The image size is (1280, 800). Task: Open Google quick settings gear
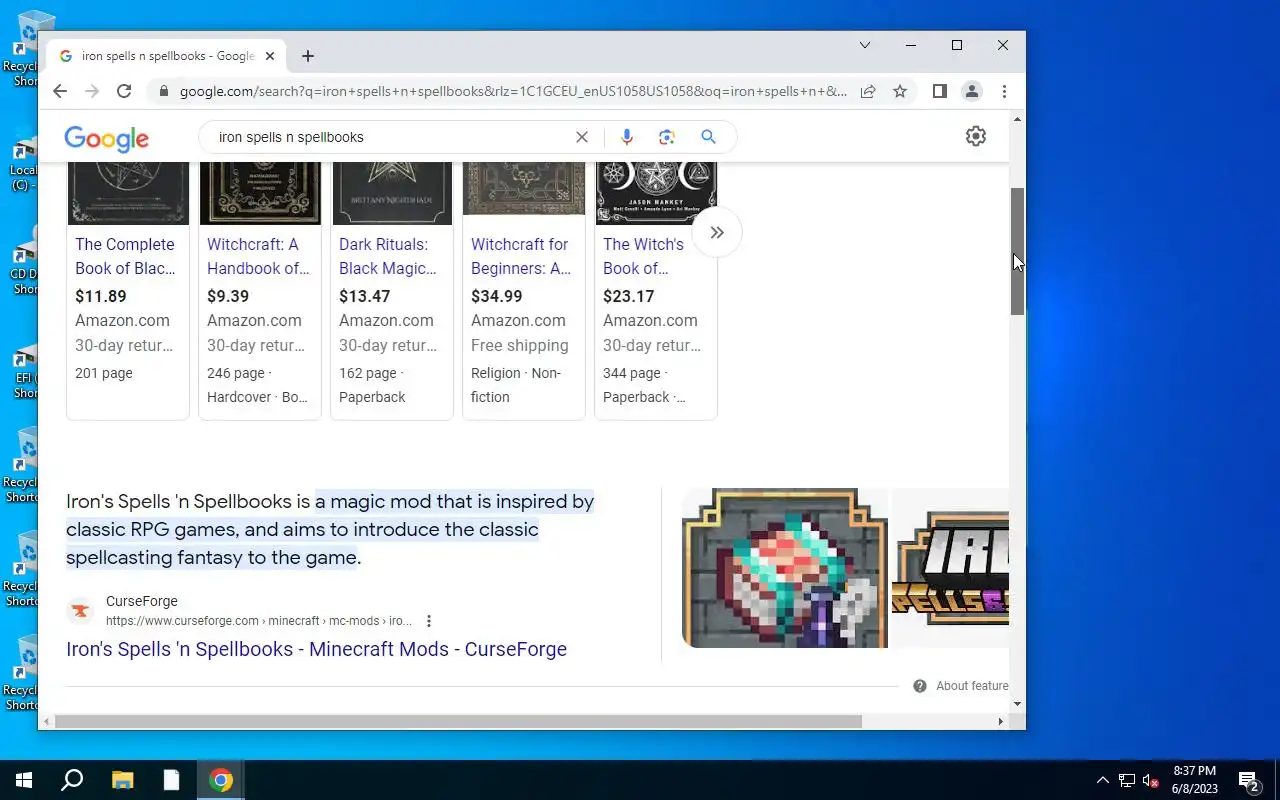976,137
